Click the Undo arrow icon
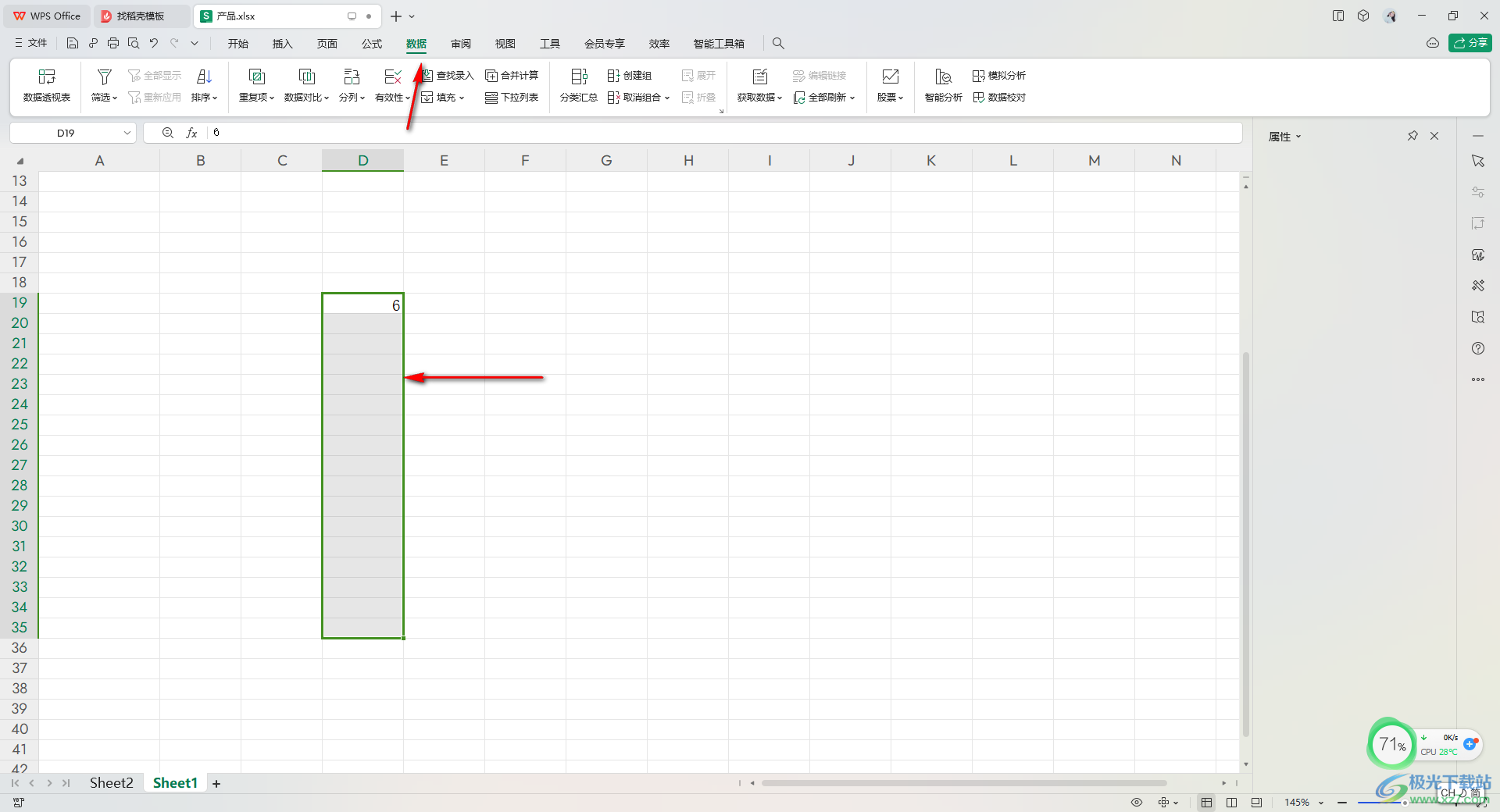Viewport: 1500px width, 812px height. pyautogui.click(x=154, y=44)
